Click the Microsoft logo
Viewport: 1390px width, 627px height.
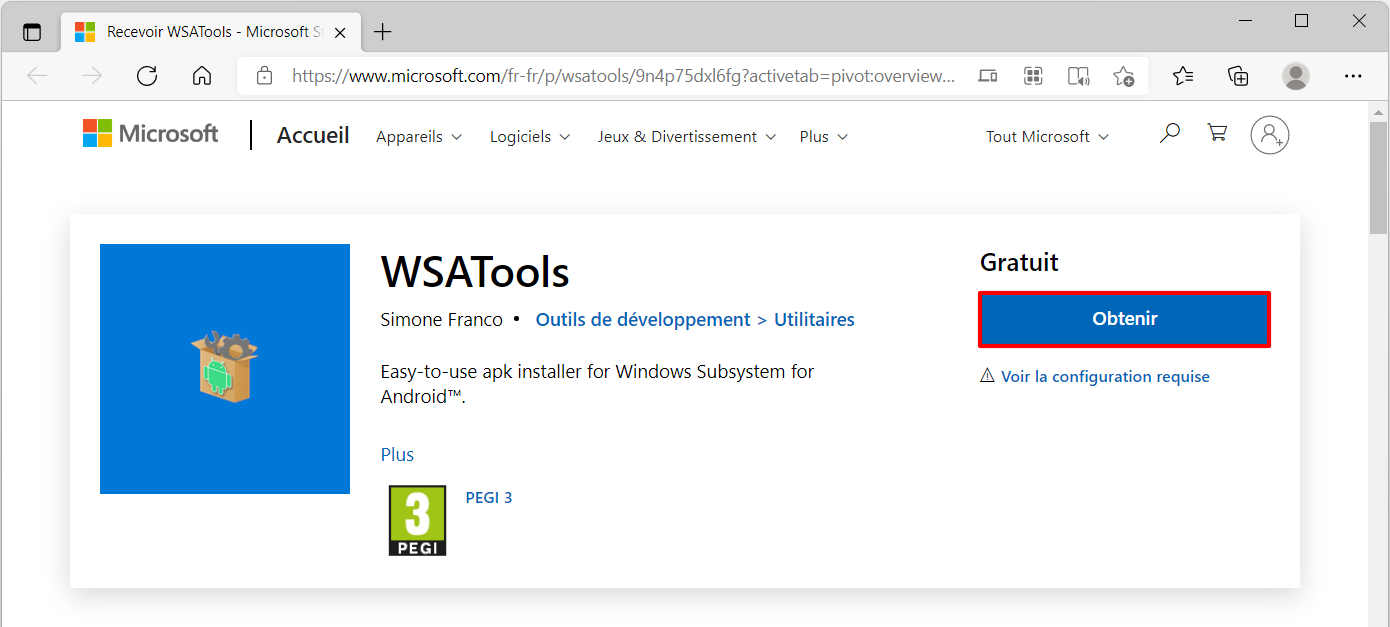151,133
